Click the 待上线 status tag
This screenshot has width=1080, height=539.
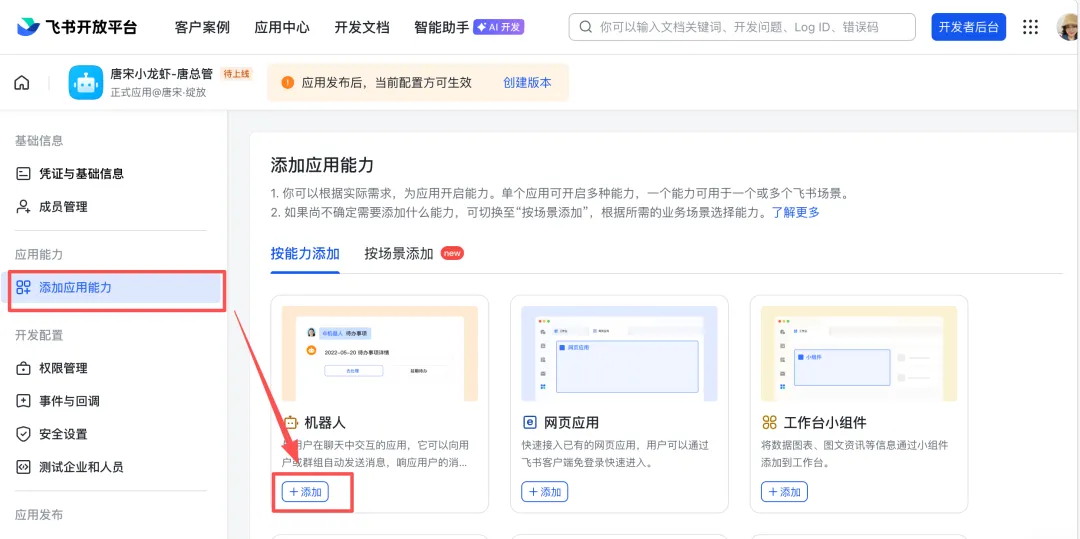coord(236,74)
